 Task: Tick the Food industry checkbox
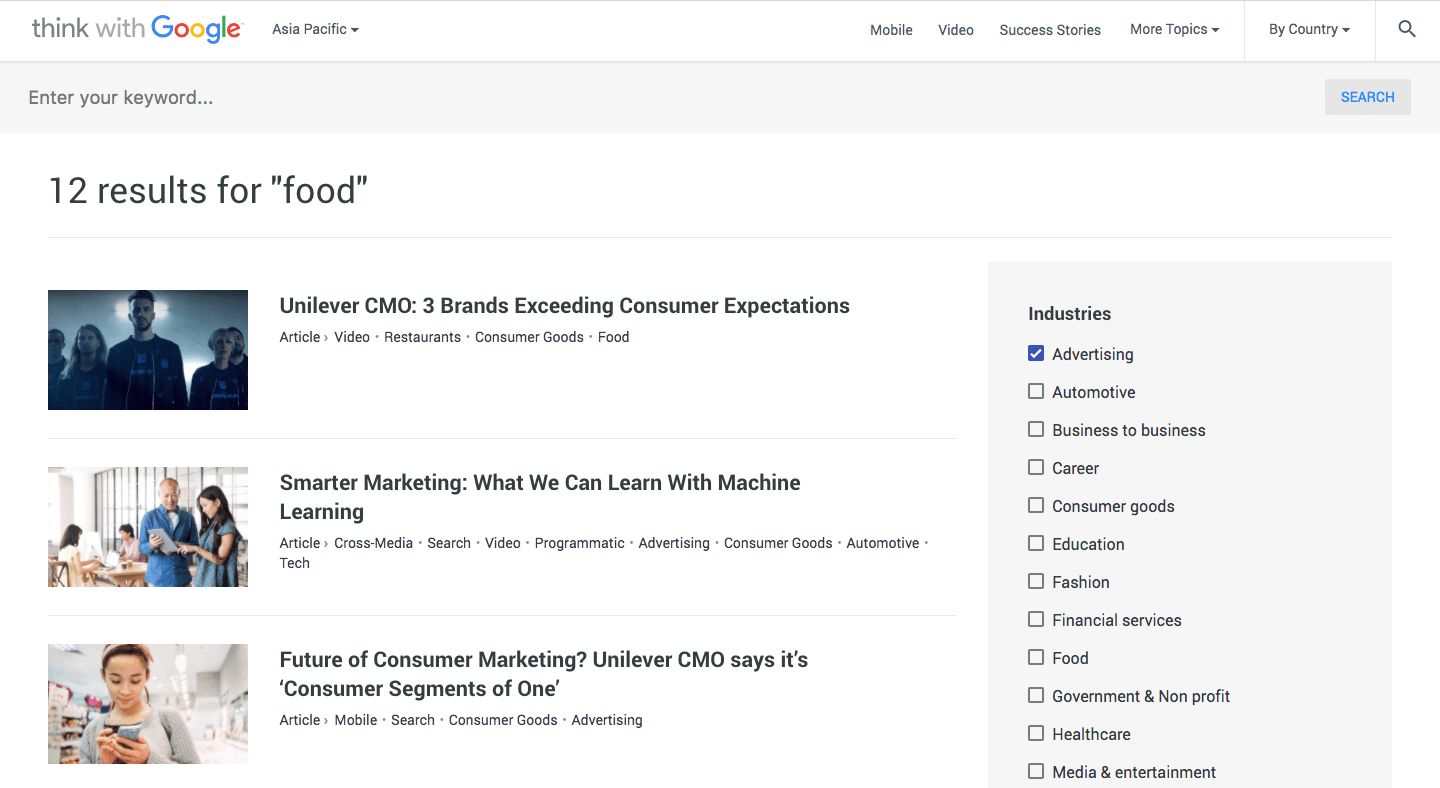tap(1036, 658)
